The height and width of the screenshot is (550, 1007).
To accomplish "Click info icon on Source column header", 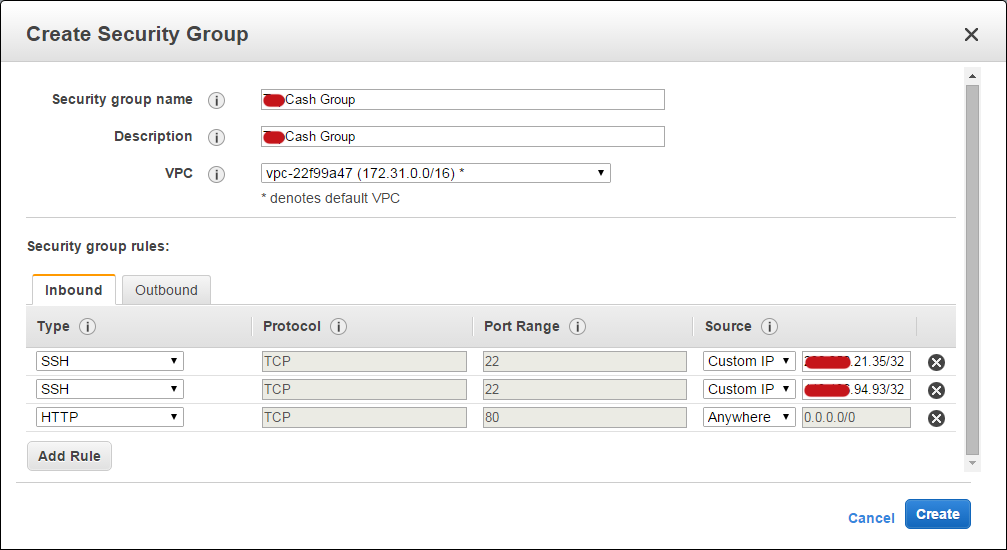I will (769, 326).
